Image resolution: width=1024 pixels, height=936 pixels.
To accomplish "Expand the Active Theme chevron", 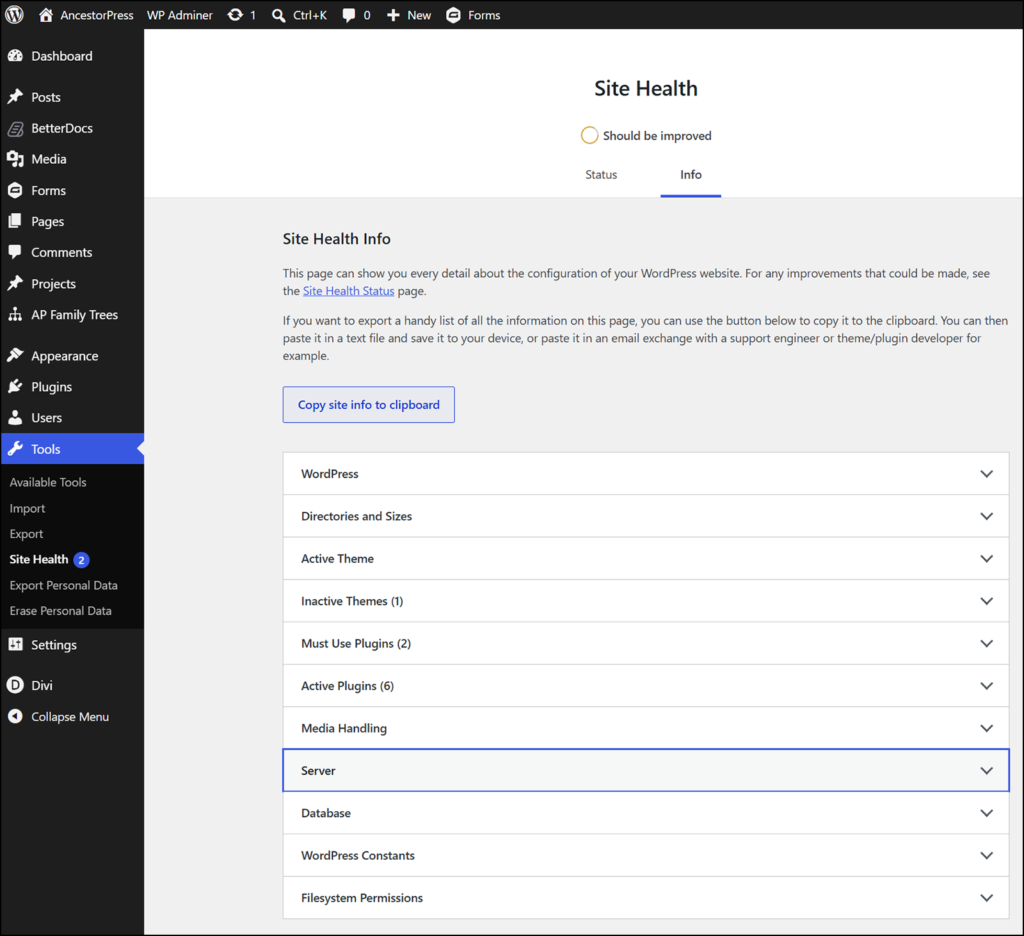I will (986, 558).
